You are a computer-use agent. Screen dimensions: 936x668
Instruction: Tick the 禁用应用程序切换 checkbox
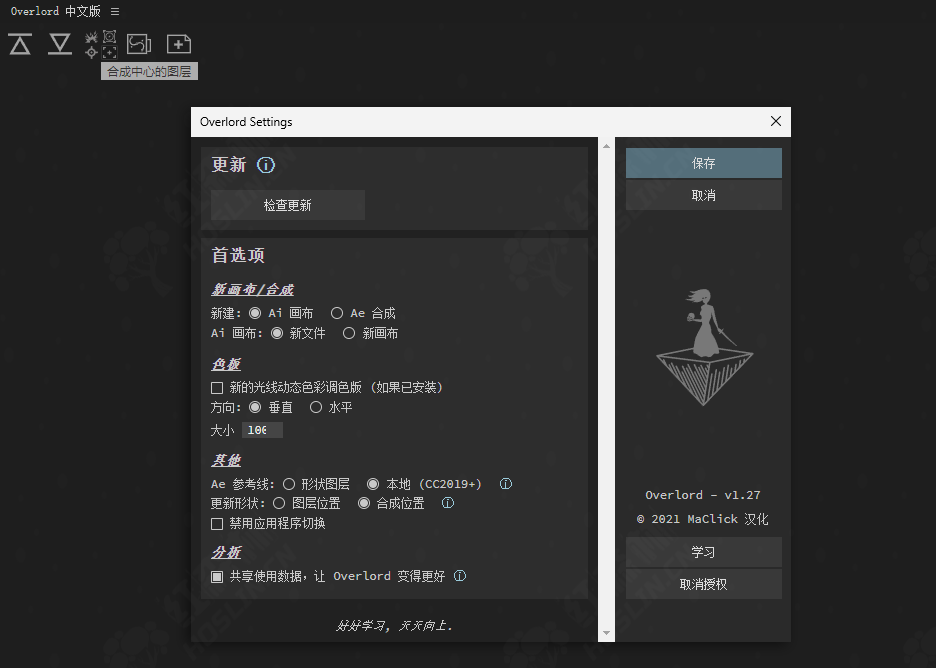coord(217,524)
